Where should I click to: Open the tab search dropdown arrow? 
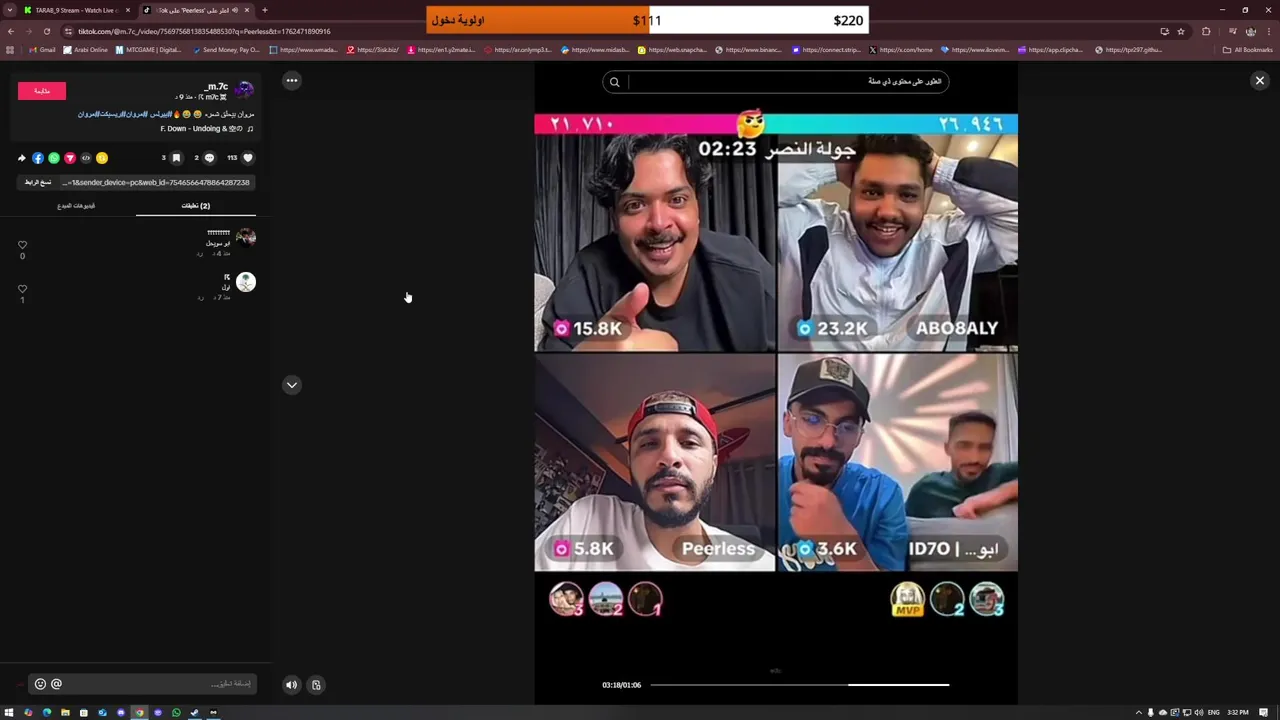8,10
